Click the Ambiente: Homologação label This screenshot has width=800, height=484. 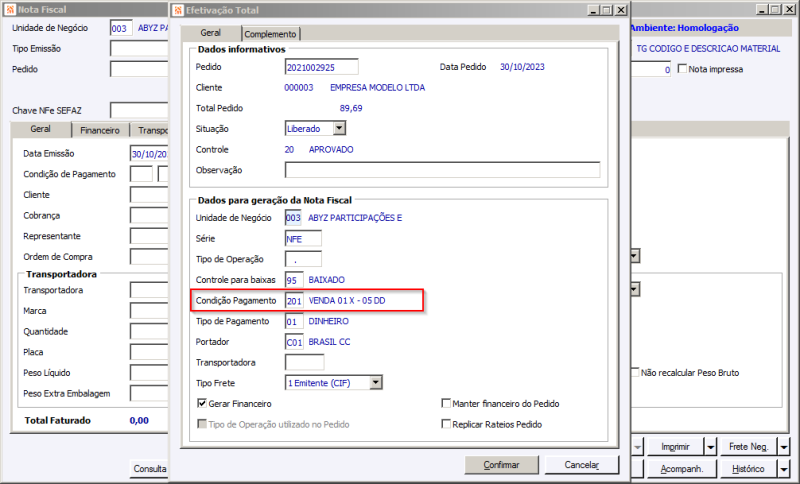click(x=684, y=28)
